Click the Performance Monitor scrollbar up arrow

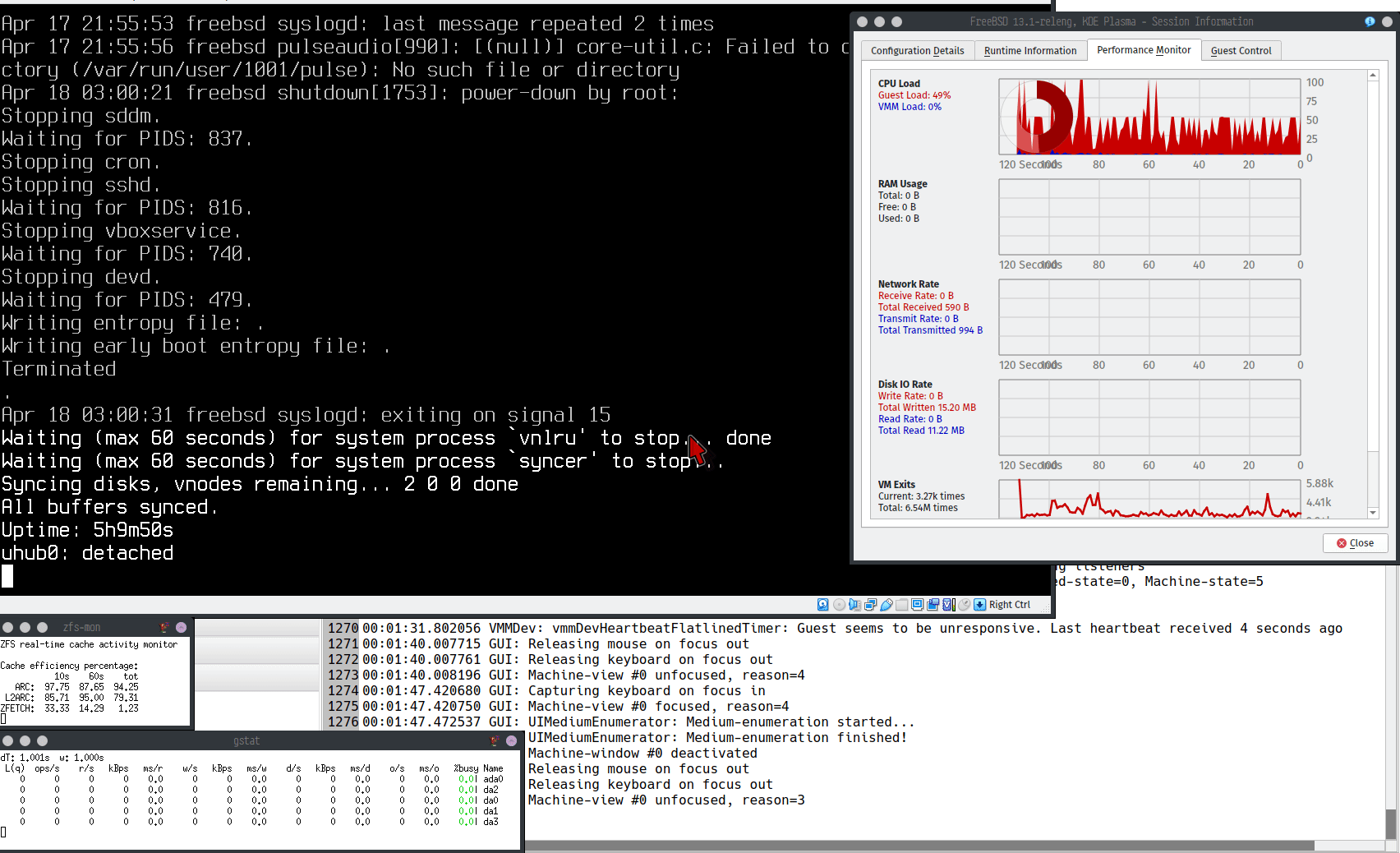point(1373,76)
